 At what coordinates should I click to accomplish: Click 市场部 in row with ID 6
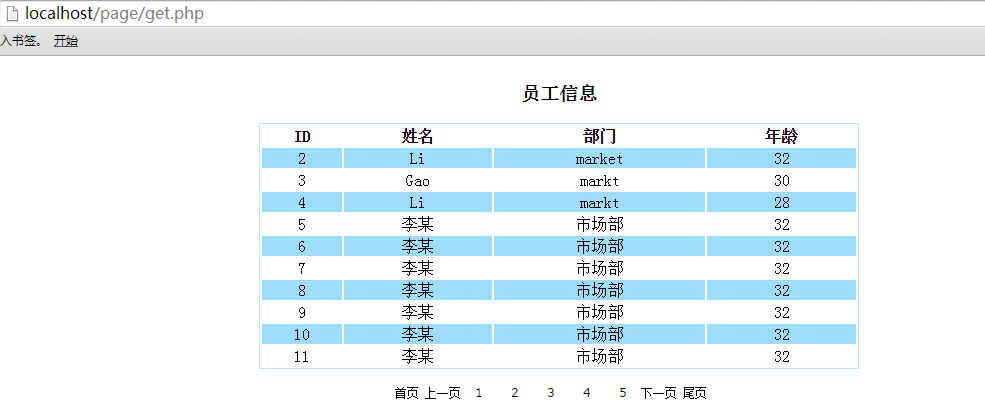tap(599, 246)
